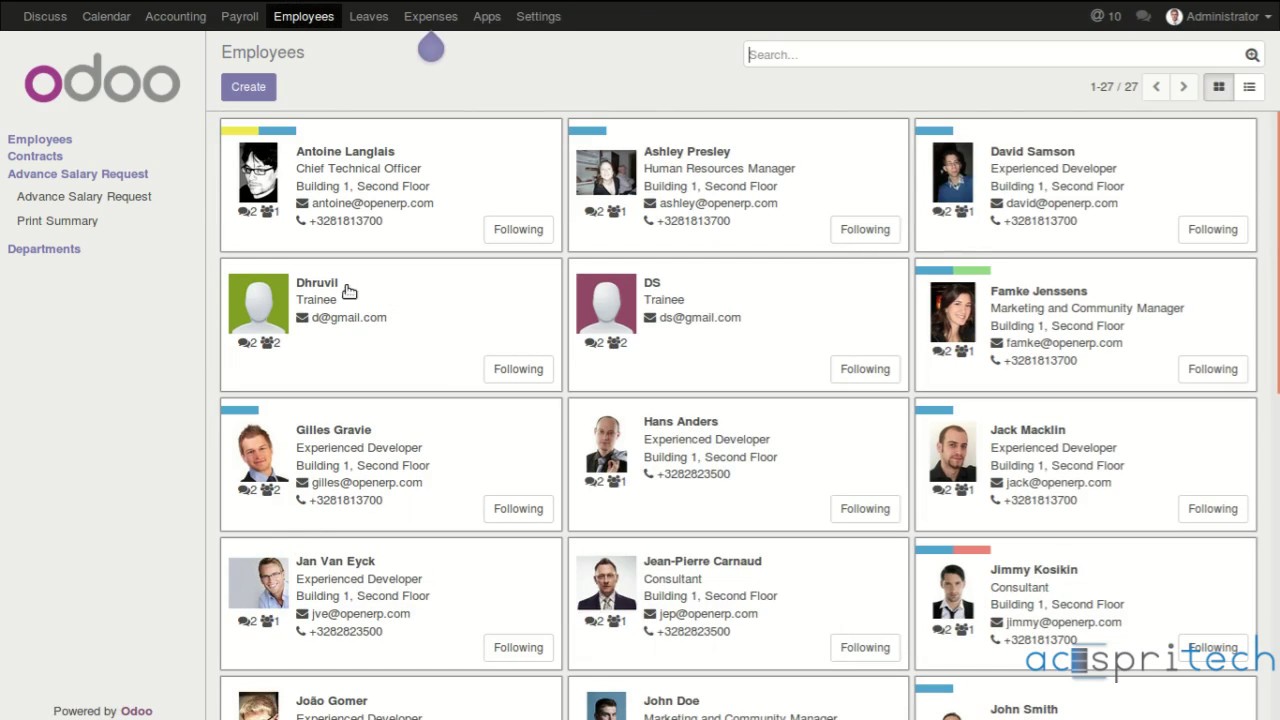Click followers icon on Gilles Gravie card
The width and height of the screenshot is (1280, 720).
pyautogui.click(x=270, y=490)
